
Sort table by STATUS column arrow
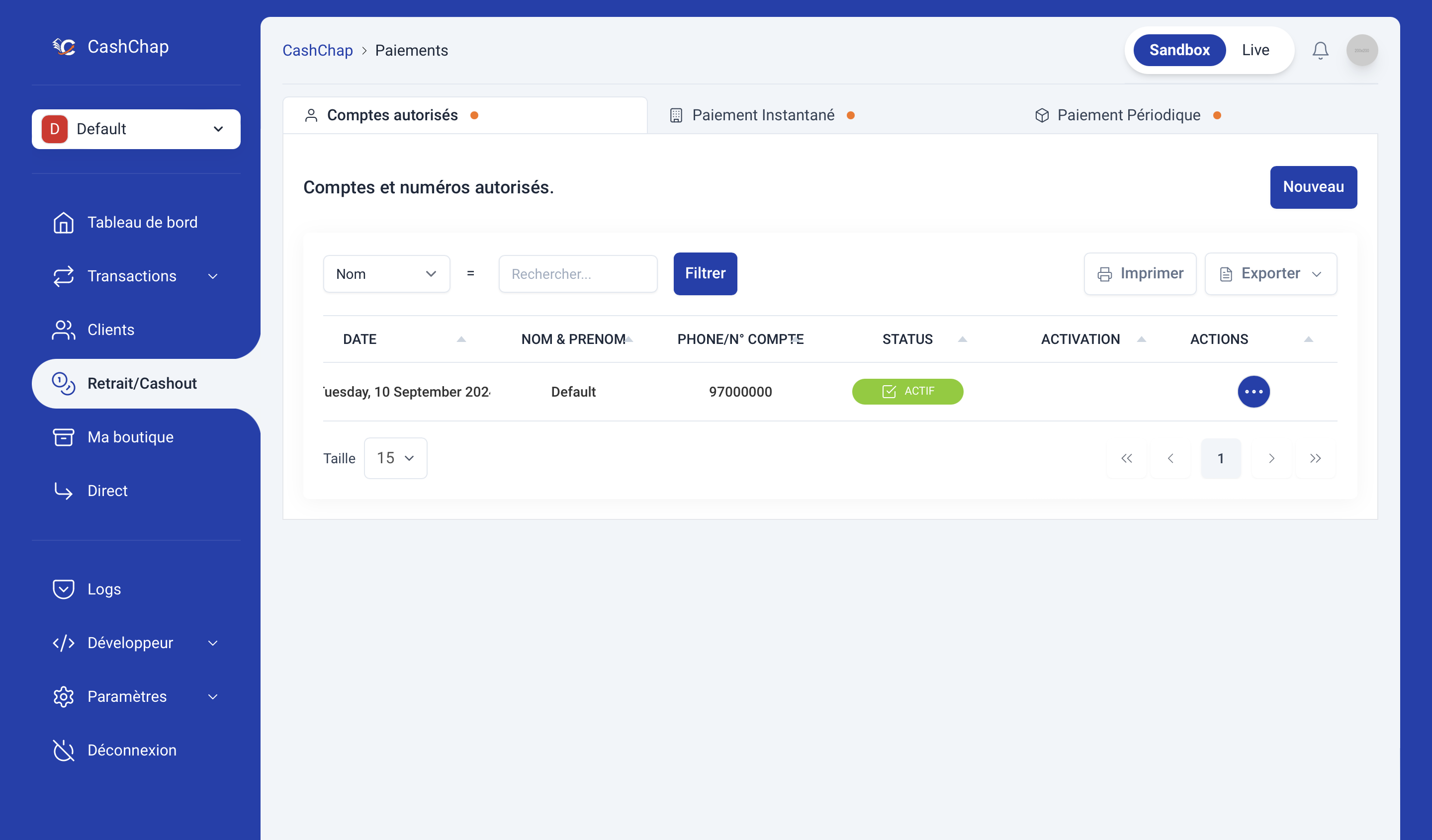coord(962,339)
